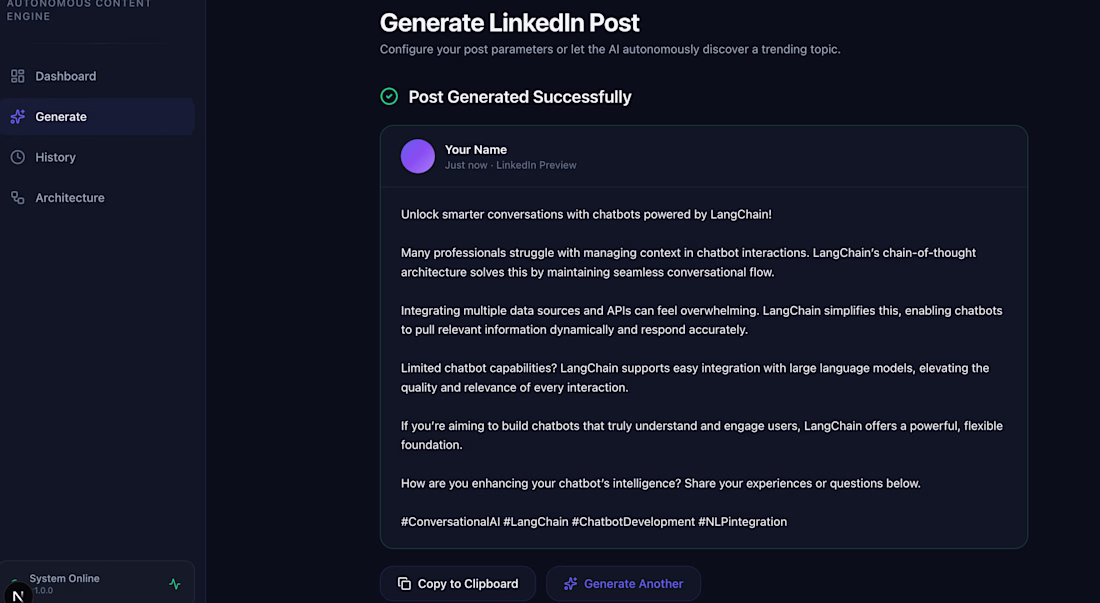1100x603 pixels.
Task: Click the sparkle icon on Generate Another
Action: [570, 583]
